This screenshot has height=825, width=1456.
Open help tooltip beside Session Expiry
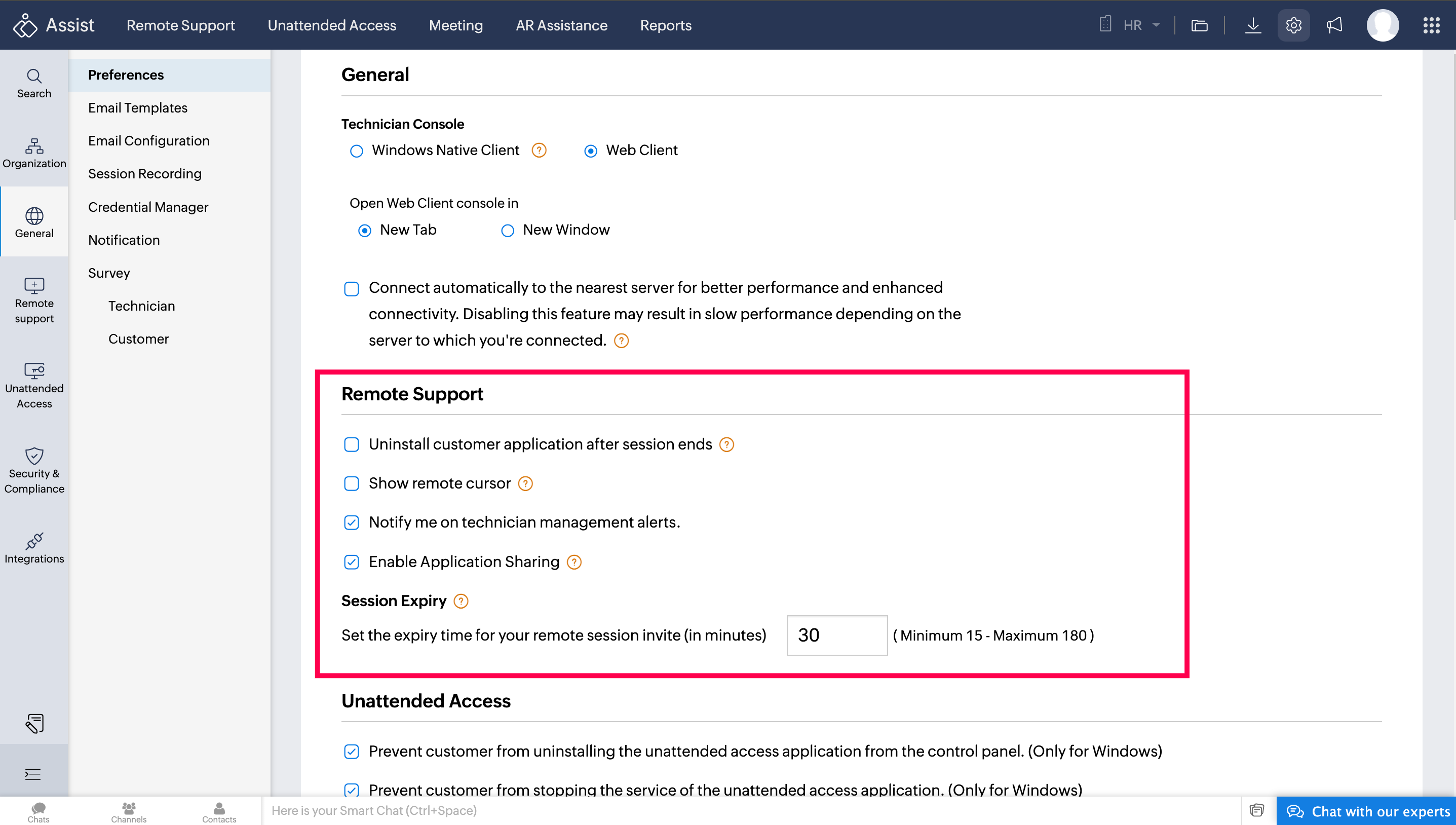click(461, 601)
